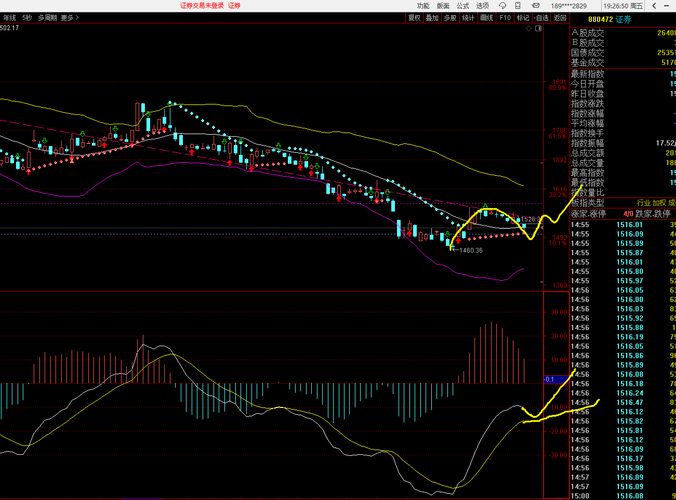The width and height of the screenshot is (676, 500).
Task: Select the 年线 yearly period
Action: click(9, 17)
